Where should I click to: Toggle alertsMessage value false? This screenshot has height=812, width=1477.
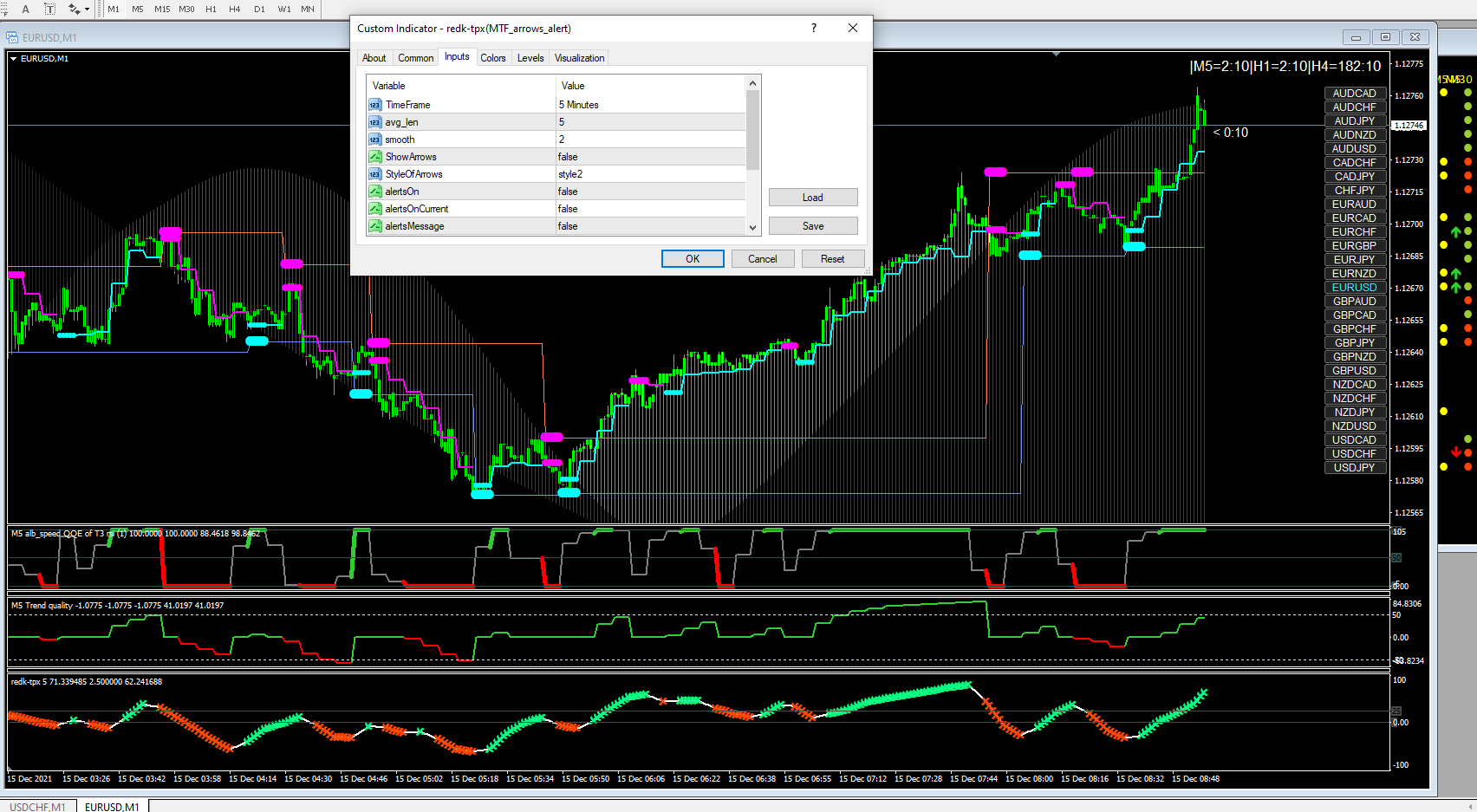[x=650, y=226]
